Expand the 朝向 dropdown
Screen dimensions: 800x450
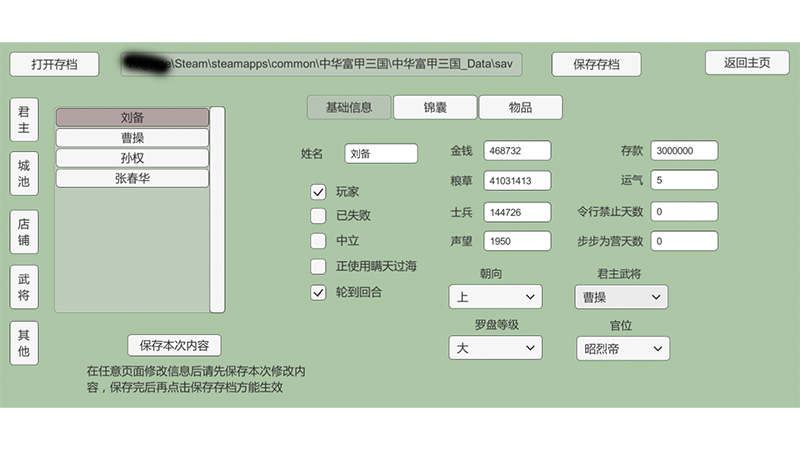[495, 297]
